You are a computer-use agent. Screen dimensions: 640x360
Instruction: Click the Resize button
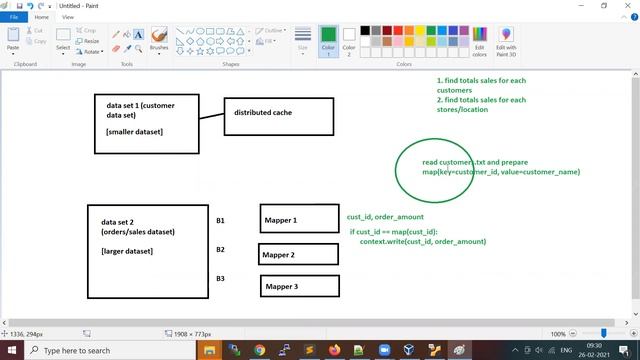[87, 41]
